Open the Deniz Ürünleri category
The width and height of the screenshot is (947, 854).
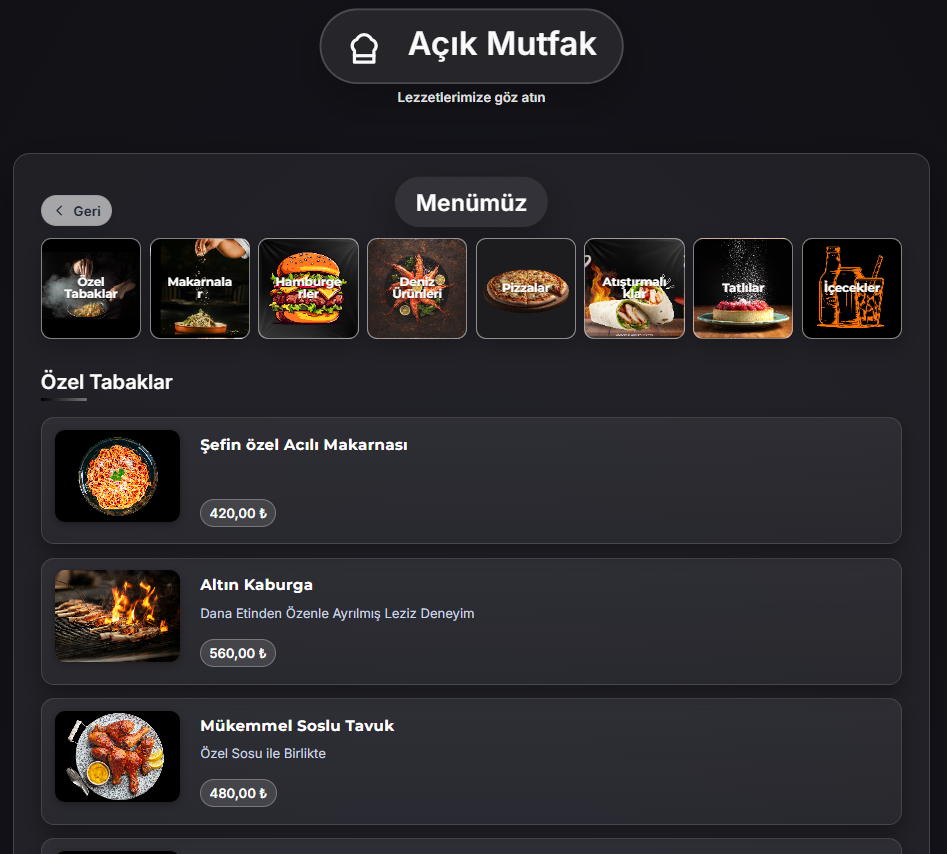click(417, 288)
